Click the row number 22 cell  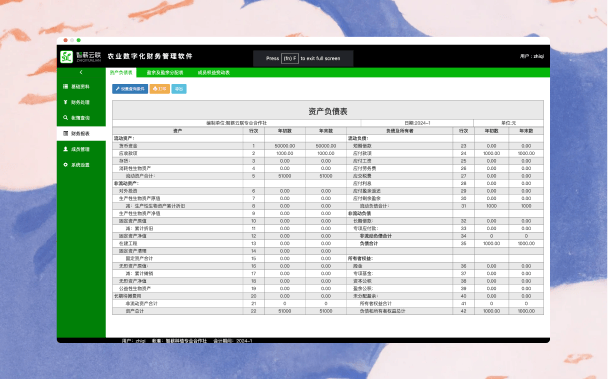point(254,311)
